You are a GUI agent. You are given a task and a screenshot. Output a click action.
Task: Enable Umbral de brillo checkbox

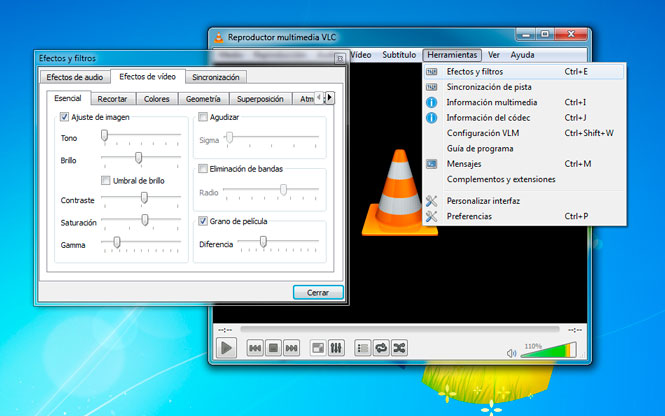coord(106,180)
